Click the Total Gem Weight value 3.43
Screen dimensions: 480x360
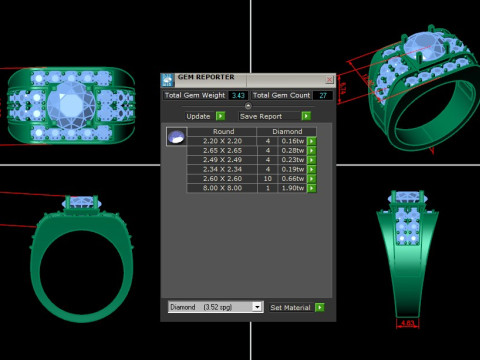pos(238,95)
